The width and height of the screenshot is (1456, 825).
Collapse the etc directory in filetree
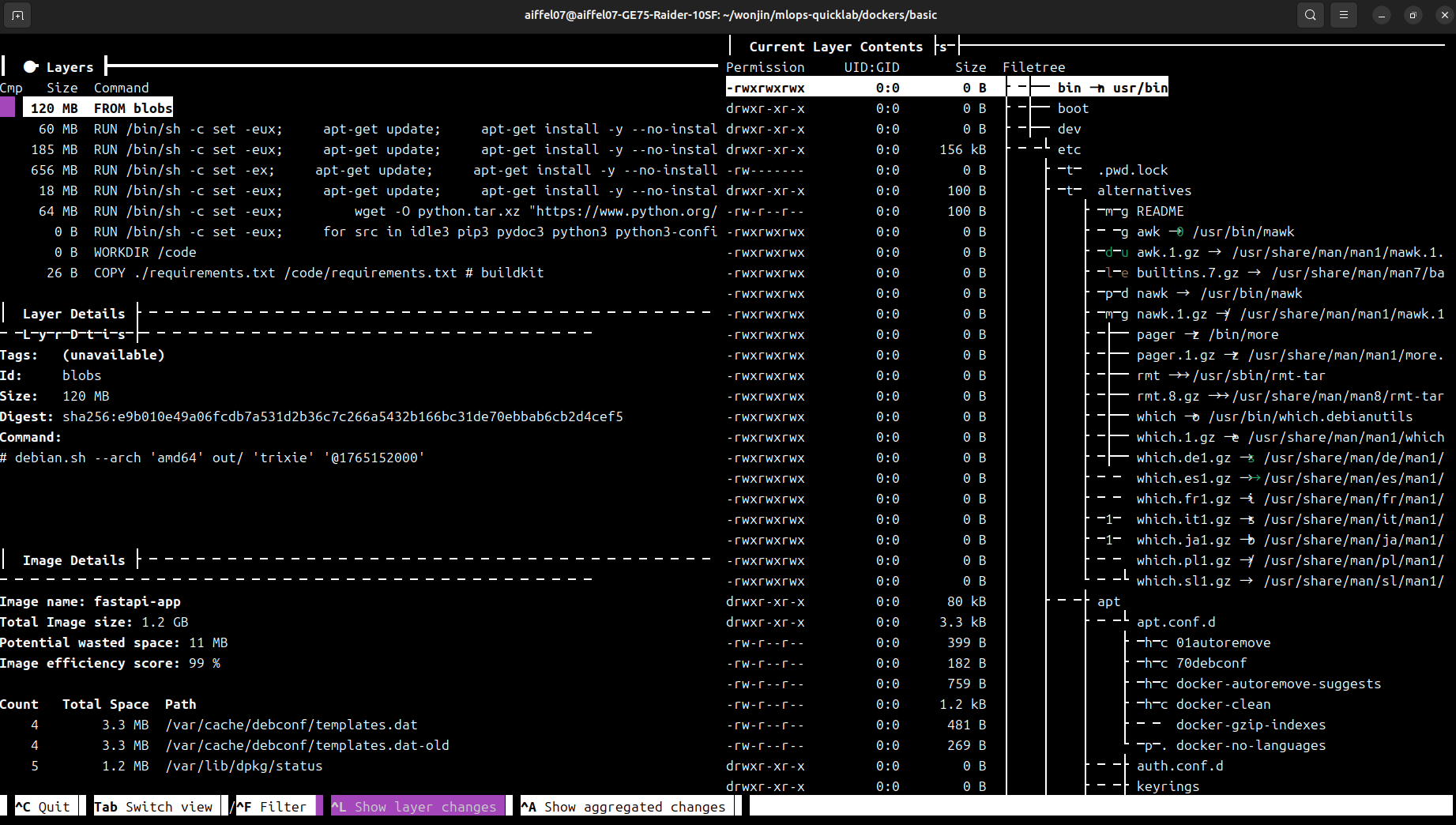[x=1069, y=149]
